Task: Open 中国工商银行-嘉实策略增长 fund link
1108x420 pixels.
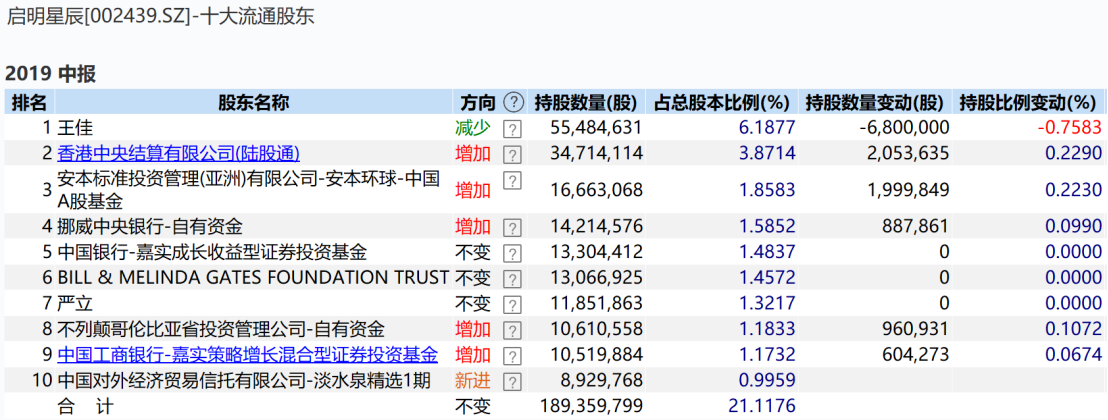Action: pyautogui.click(x=247, y=355)
